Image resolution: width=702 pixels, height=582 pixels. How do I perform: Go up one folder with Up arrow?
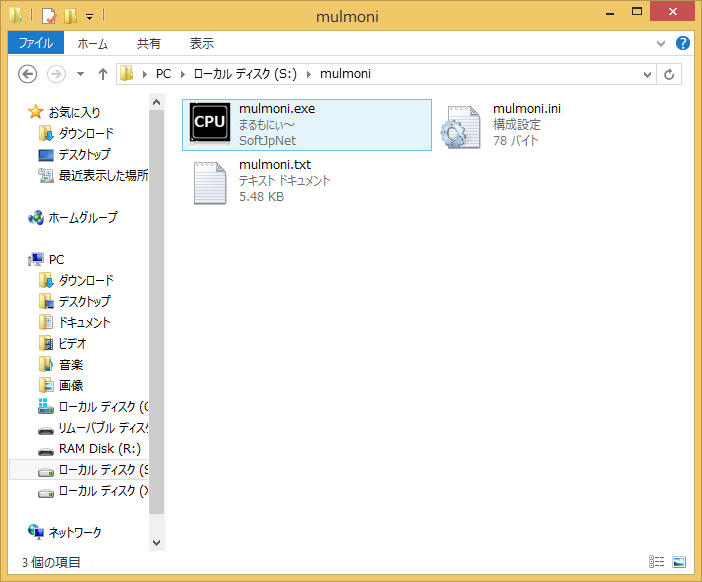(x=102, y=74)
